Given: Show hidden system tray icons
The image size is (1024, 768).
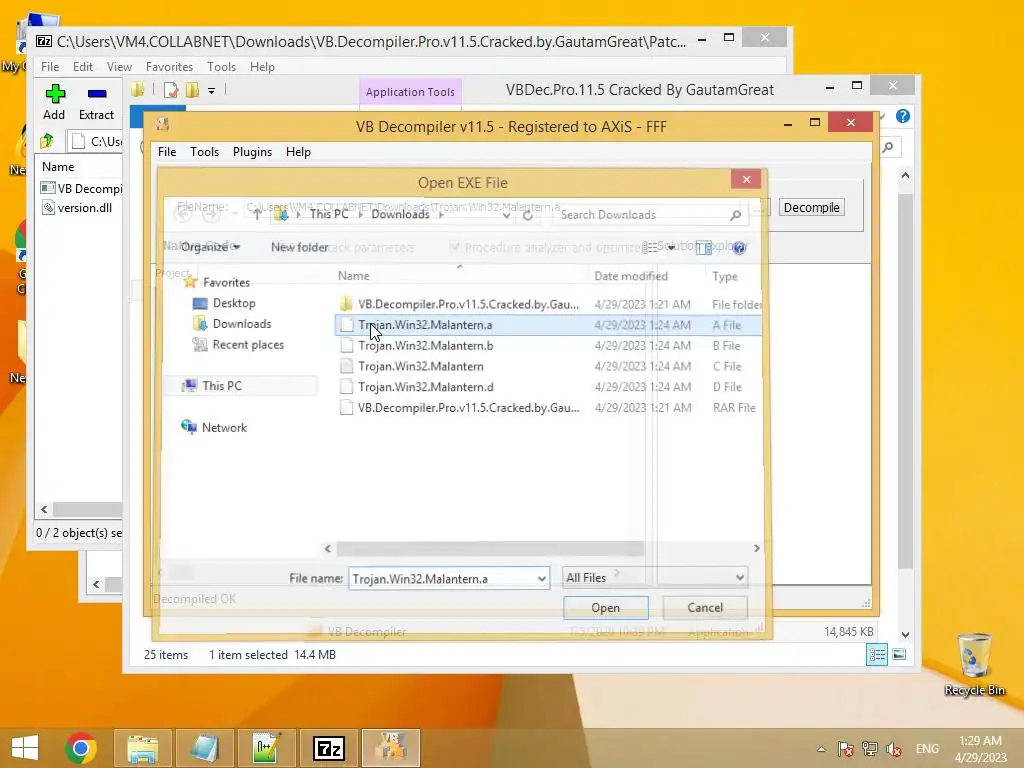Looking at the screenshot, I should coord(822,749).
